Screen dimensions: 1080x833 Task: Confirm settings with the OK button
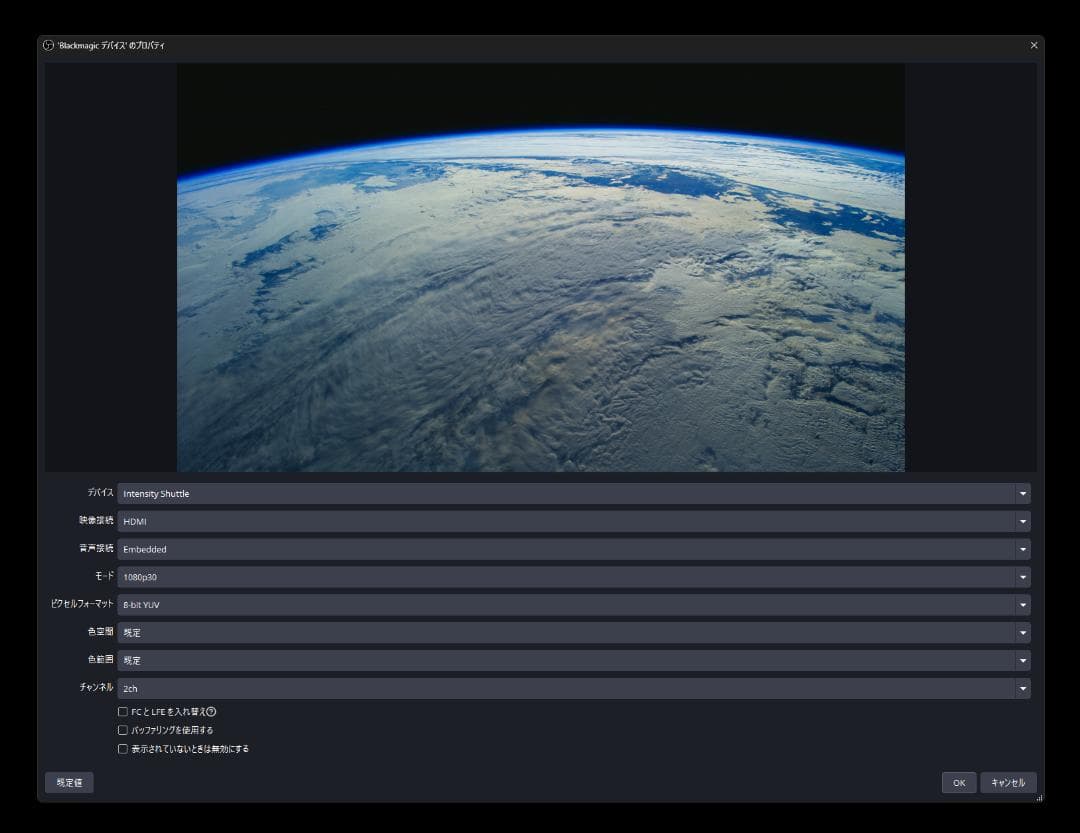(x=958, y=783)
